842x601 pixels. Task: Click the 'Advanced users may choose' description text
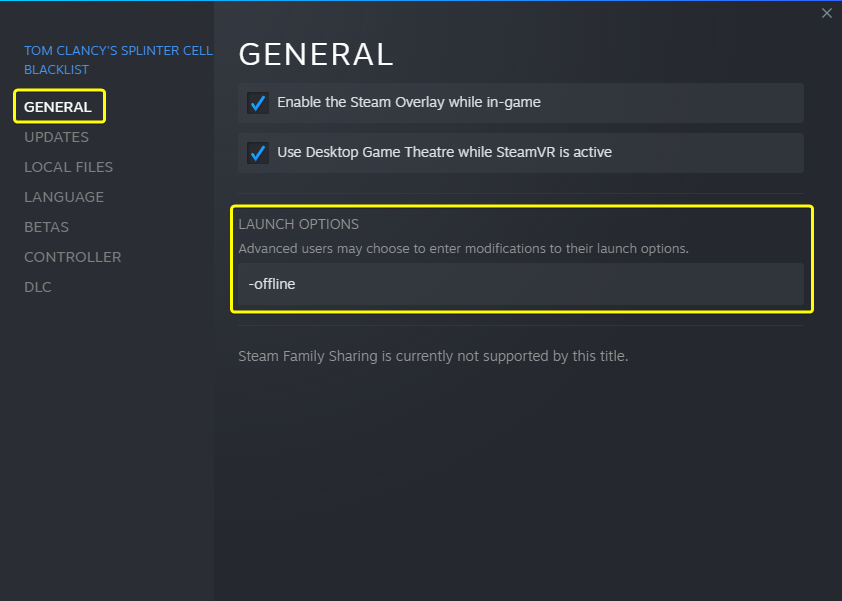[x=463, y=249]
